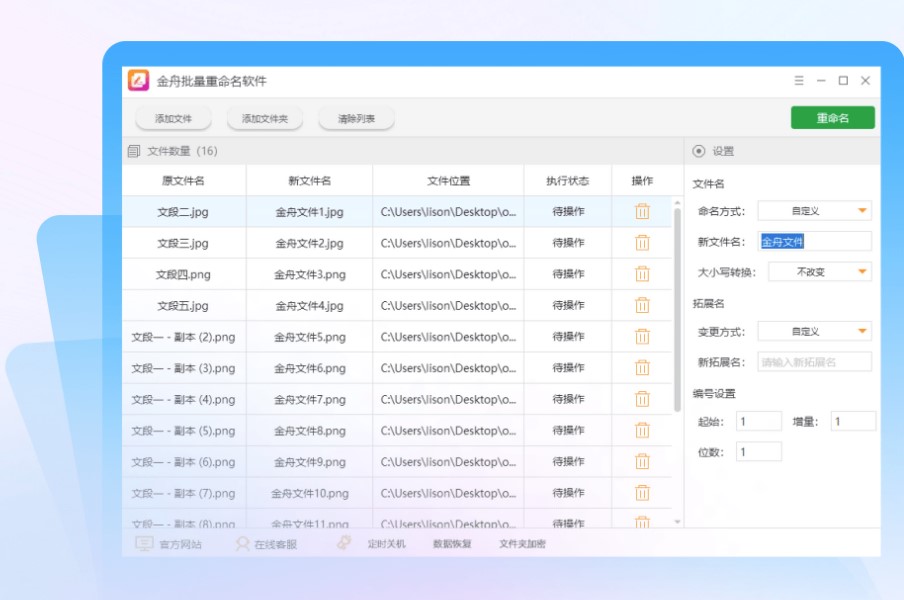The height and width of the screenshot is (600, 904).
Task: Click the file count list icon
Action: 134,151
